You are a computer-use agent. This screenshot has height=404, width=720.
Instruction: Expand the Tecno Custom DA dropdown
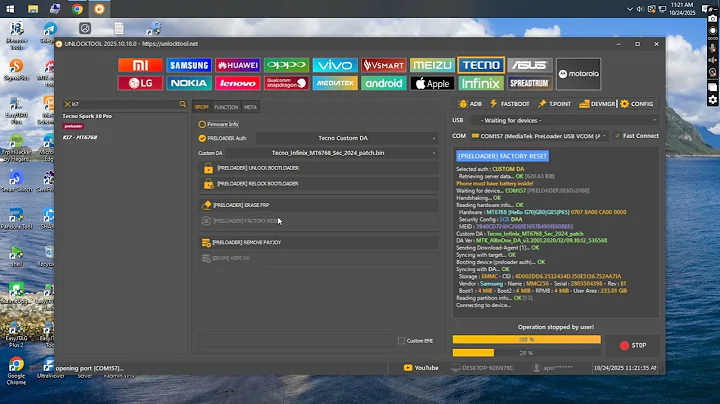tap(347, 138)
